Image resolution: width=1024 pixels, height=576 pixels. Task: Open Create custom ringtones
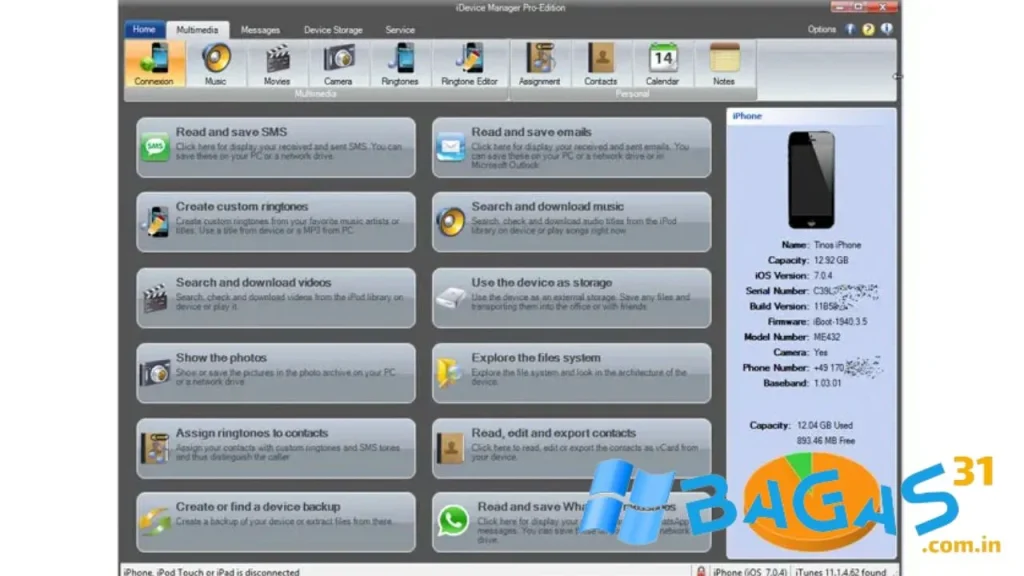(x=276, y=222)
